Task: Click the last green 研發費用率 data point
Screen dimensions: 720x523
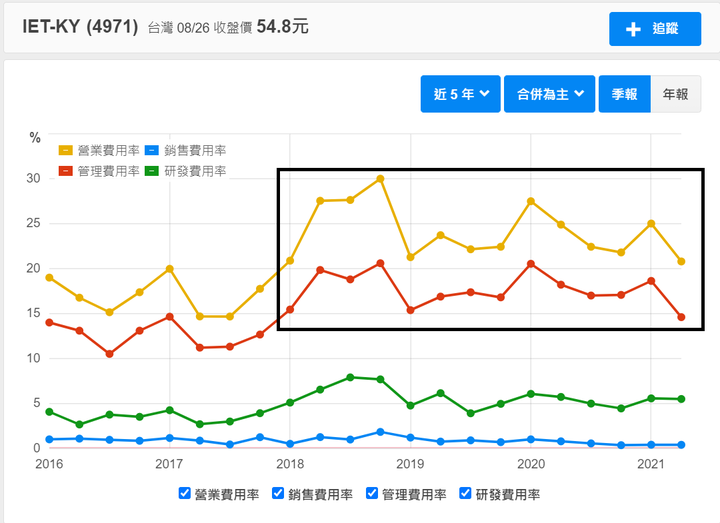Action: click(681, 399)
